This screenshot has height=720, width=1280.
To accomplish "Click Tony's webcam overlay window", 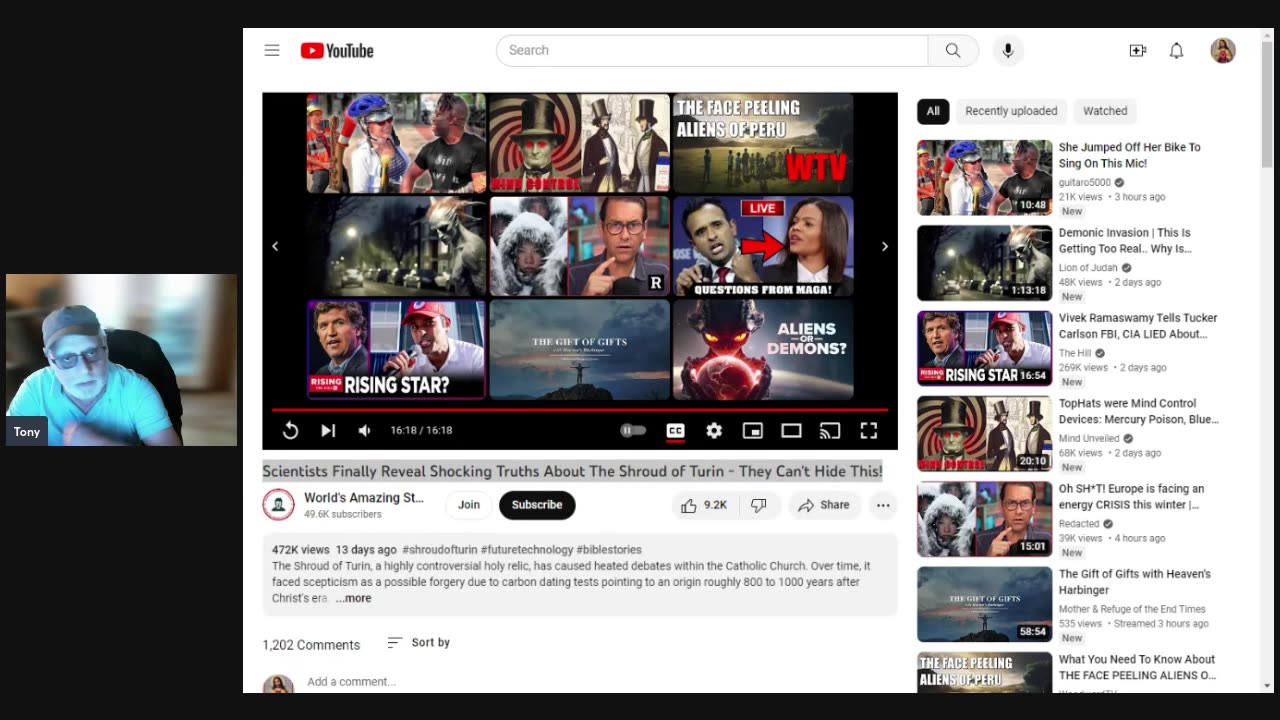I will pos(121,360).
